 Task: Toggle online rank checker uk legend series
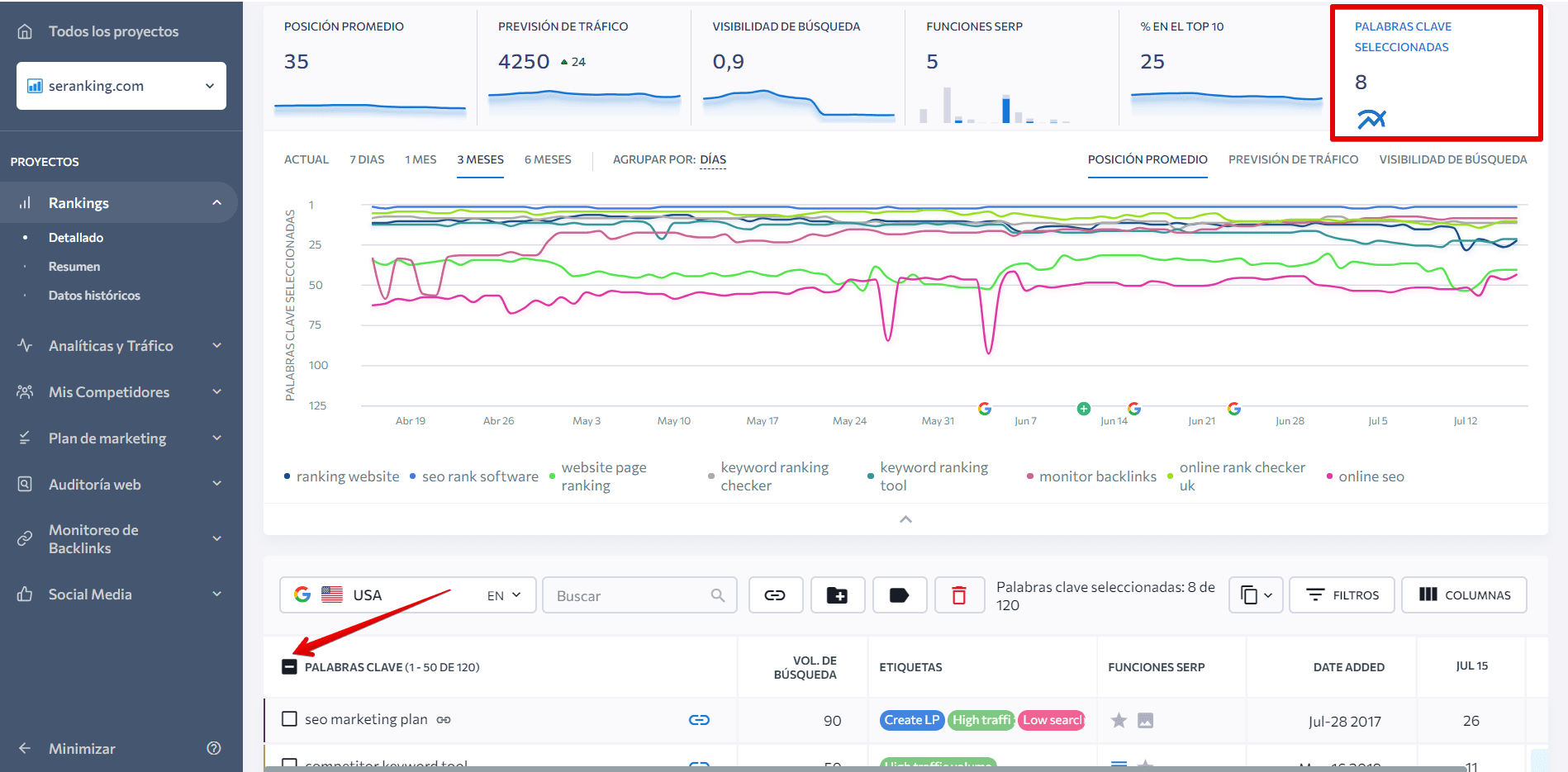point(1236,476)
